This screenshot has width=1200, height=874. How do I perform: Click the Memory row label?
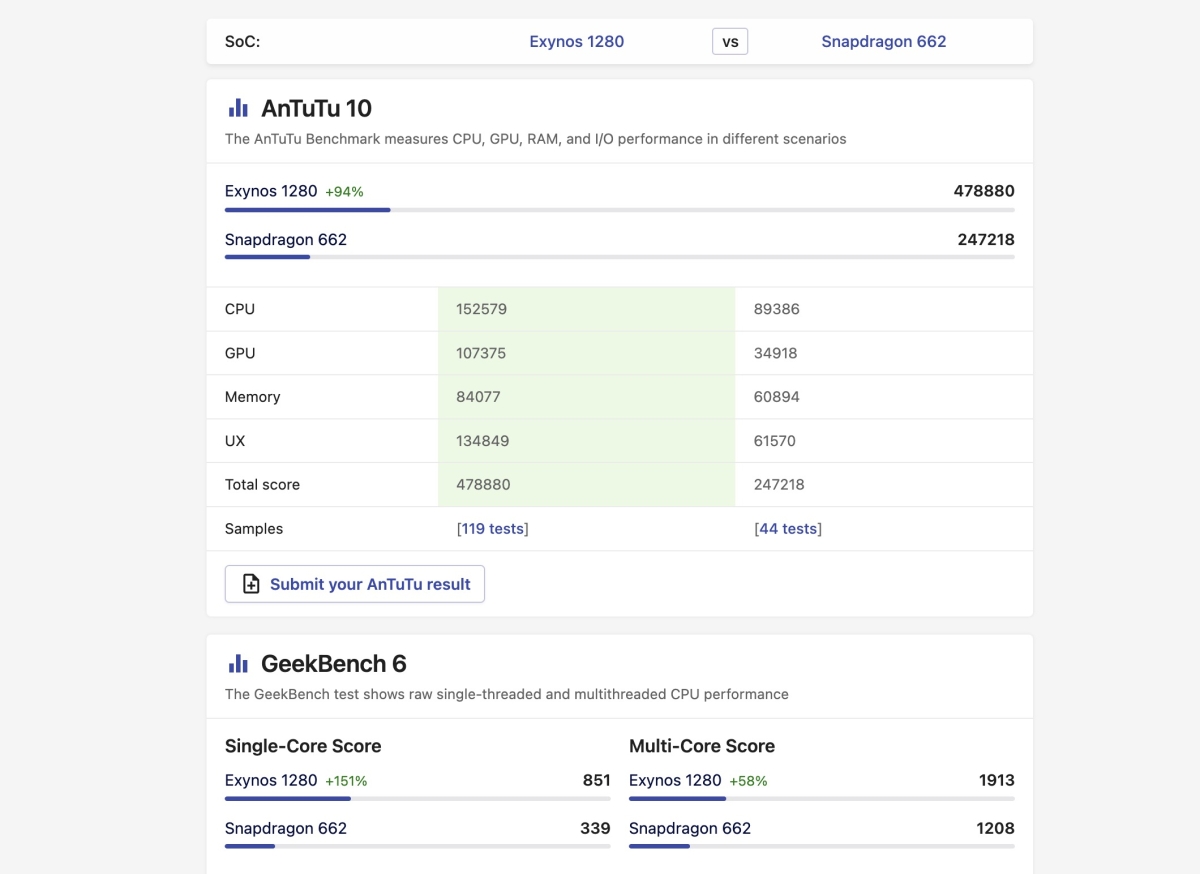point(252,397)
